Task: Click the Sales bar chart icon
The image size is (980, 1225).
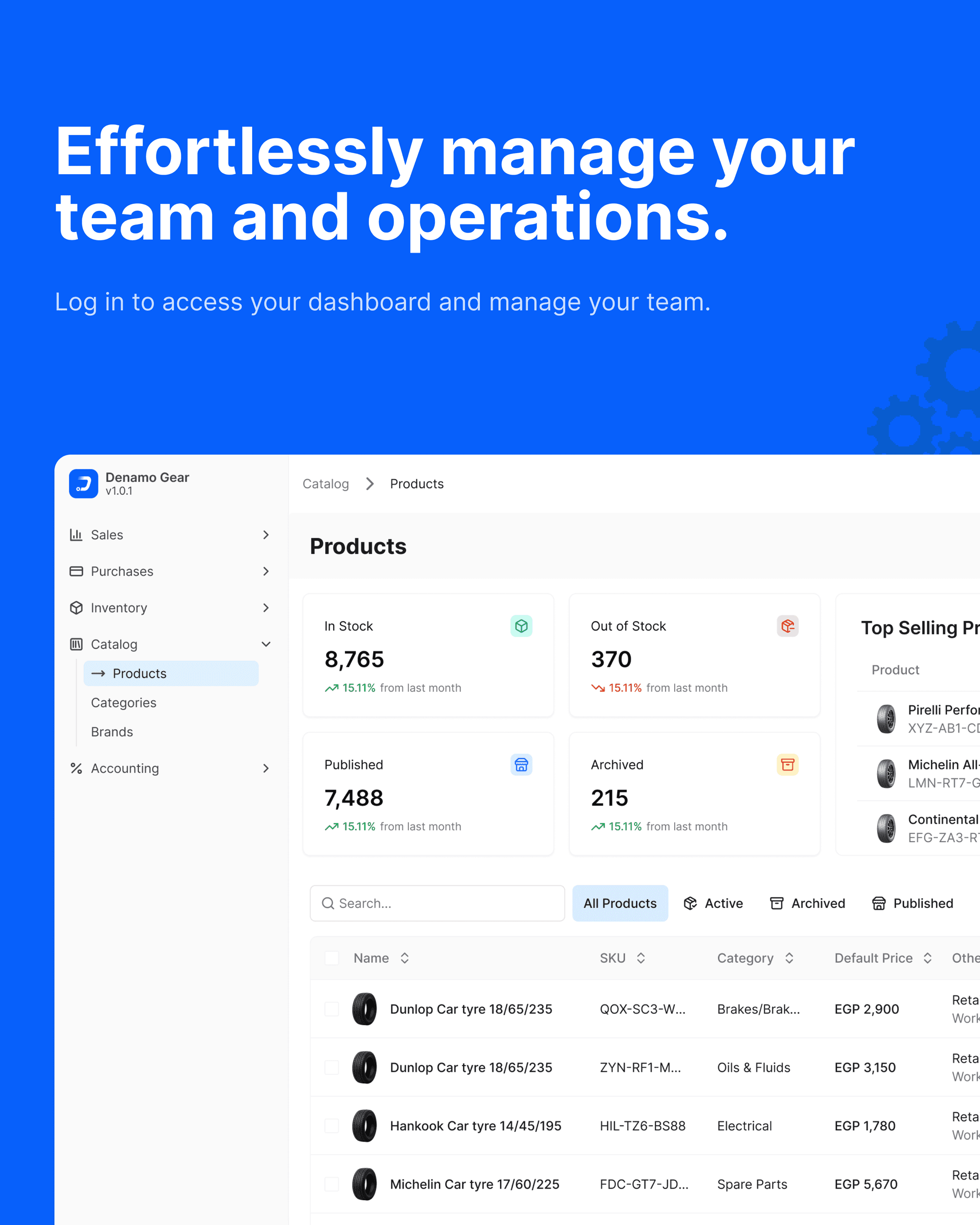Action: [x=76, y=535]
